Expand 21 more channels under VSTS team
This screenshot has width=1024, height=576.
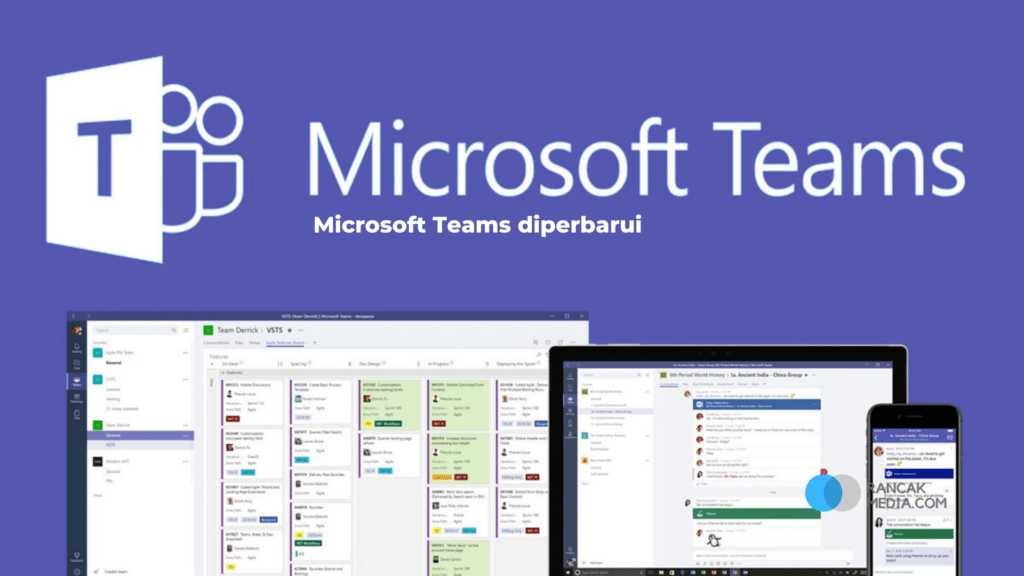point(122,409)
